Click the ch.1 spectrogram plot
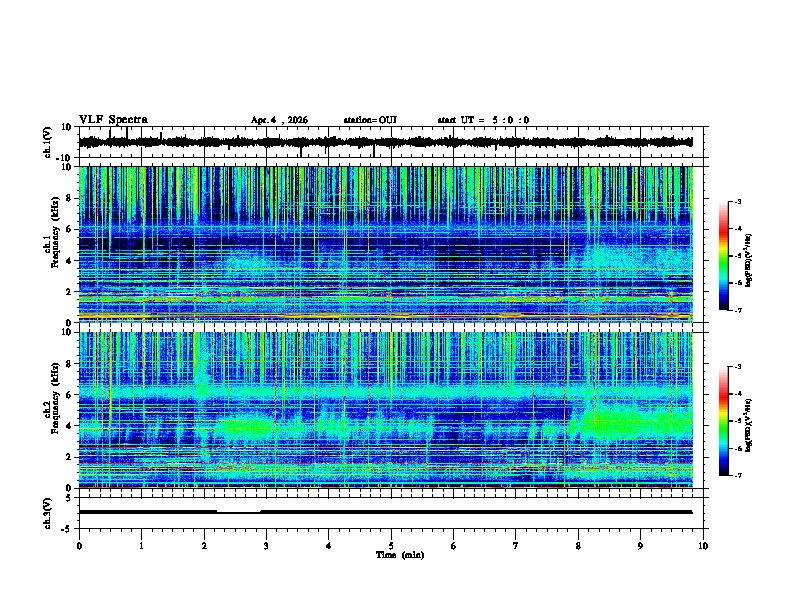Viewport: 792px width, 612px height. [x=385, y=244]
